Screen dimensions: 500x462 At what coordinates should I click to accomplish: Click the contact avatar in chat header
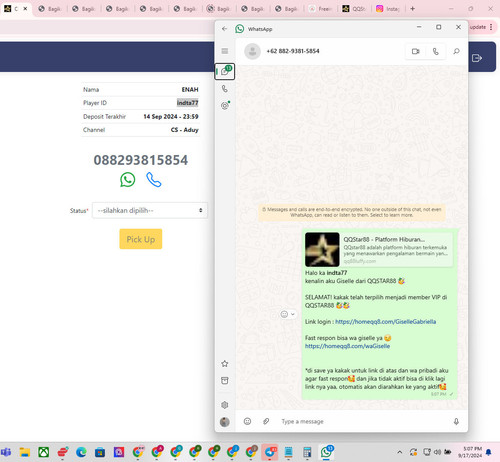tap(252, 51)
